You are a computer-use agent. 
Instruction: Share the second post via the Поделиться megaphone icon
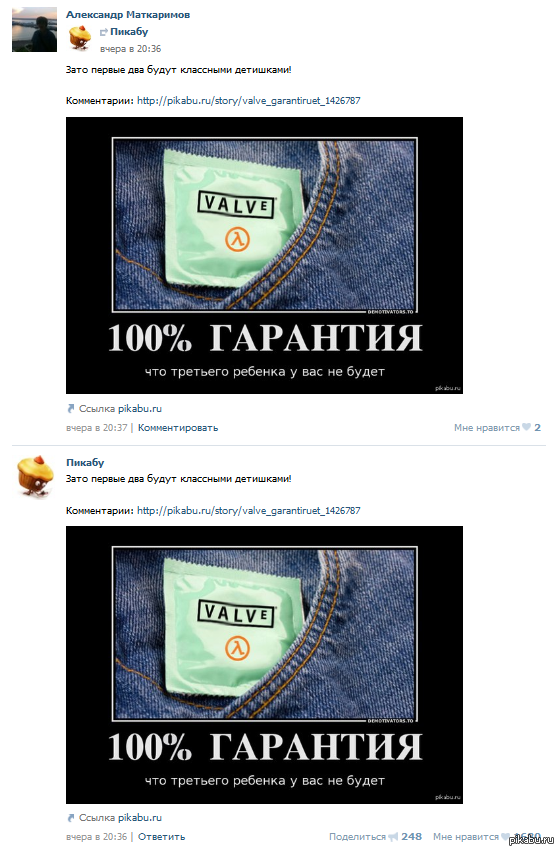click(393, 837)
